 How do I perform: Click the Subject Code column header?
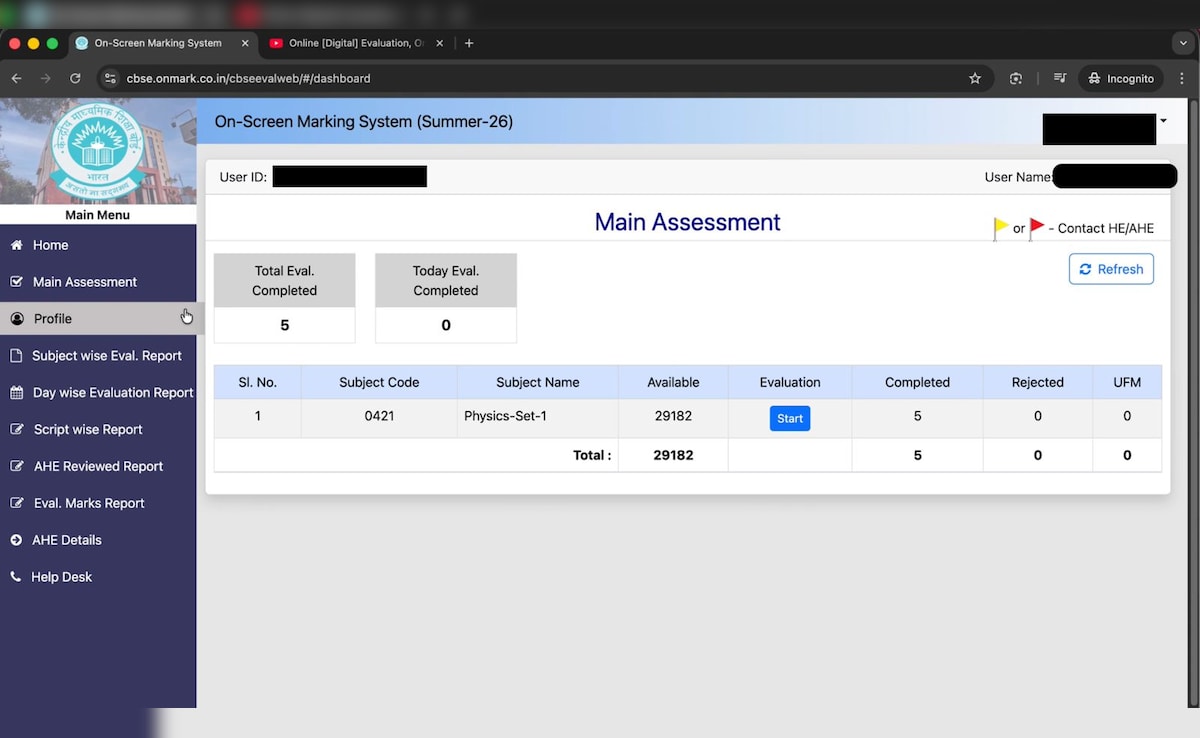coord(379,382)
